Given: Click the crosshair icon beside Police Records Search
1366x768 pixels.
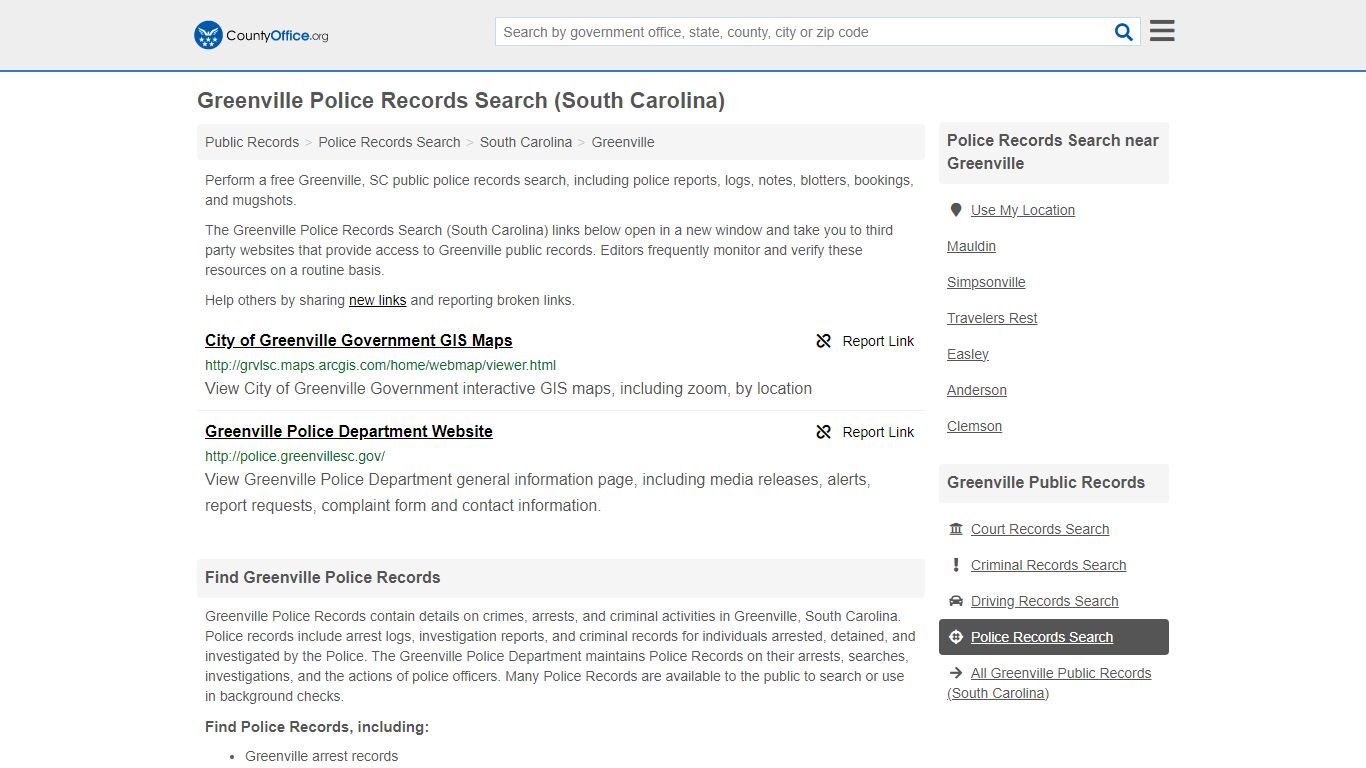Looking at the screenshot, I should tap(956, 637).
